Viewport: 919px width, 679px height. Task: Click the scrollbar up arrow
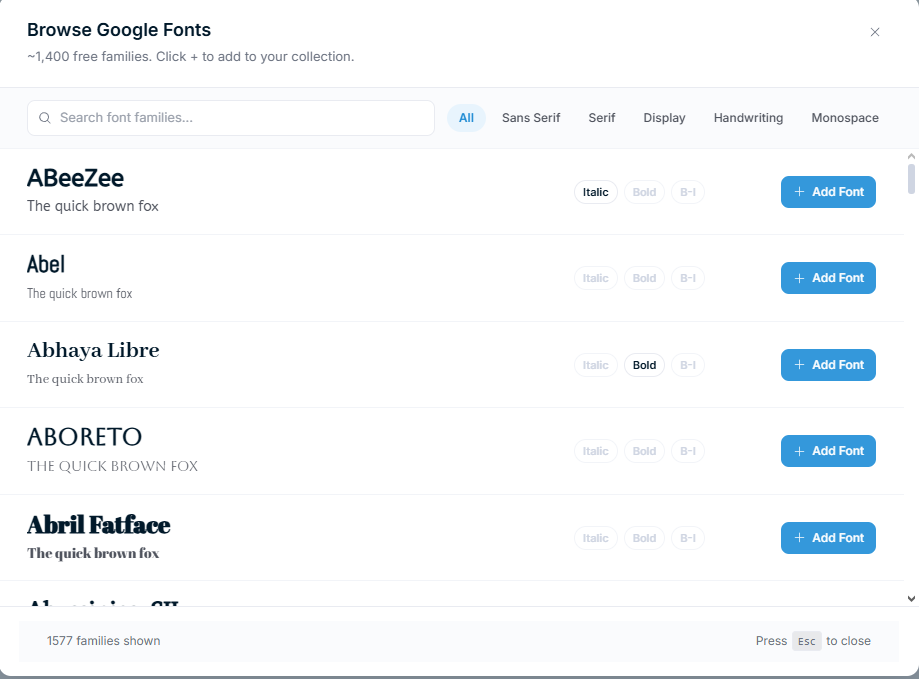(911, 156)
